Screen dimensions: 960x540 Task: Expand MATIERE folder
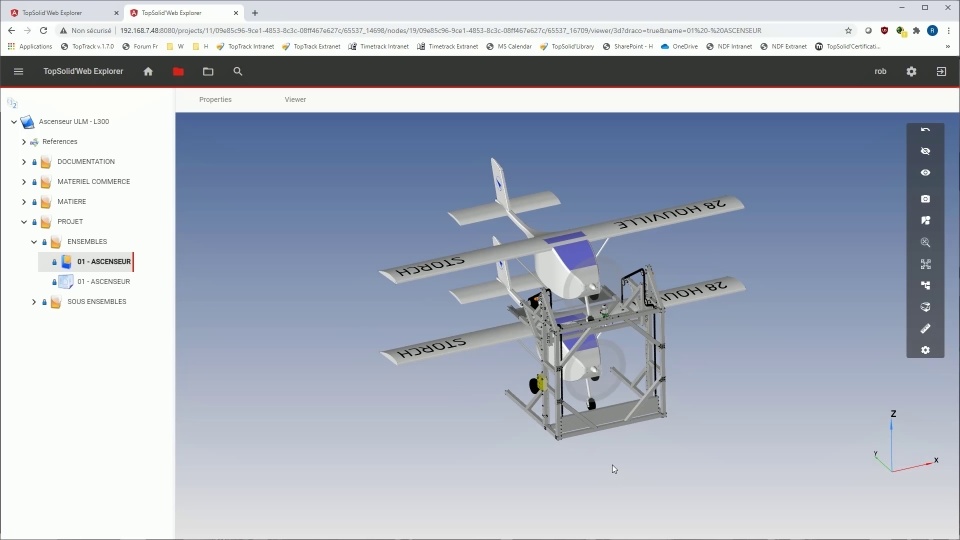pyautogui.click(x=24, y=202)
